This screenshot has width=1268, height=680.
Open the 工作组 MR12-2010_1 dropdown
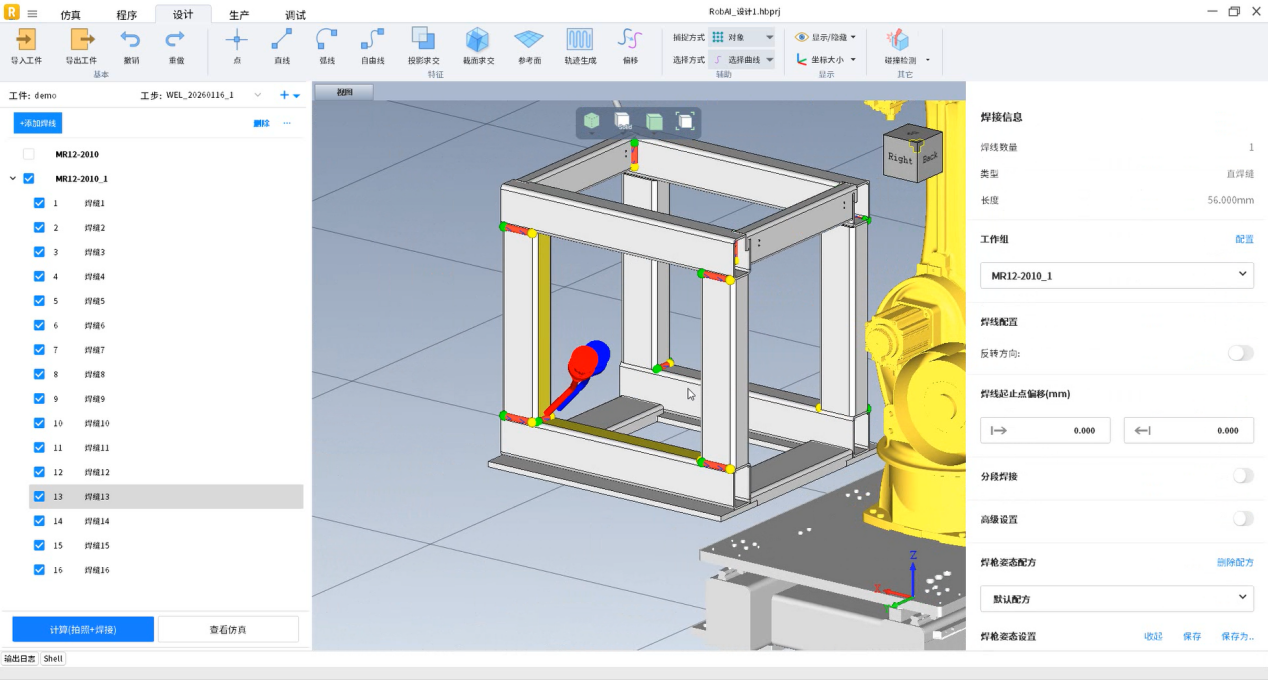tap(1117, 275)
